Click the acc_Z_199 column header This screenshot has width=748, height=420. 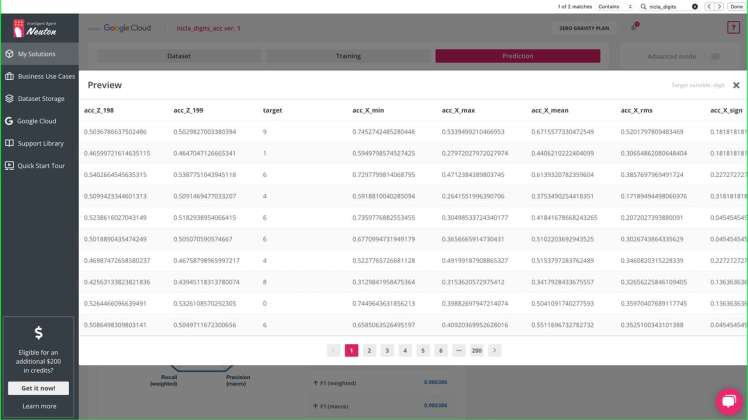coord(188,110)
